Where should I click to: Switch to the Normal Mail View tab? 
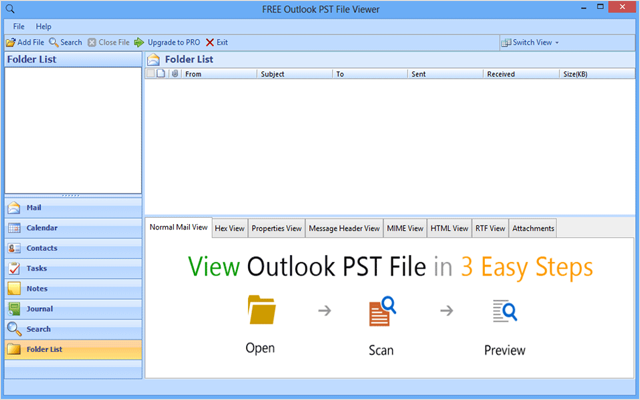(178, 227)
